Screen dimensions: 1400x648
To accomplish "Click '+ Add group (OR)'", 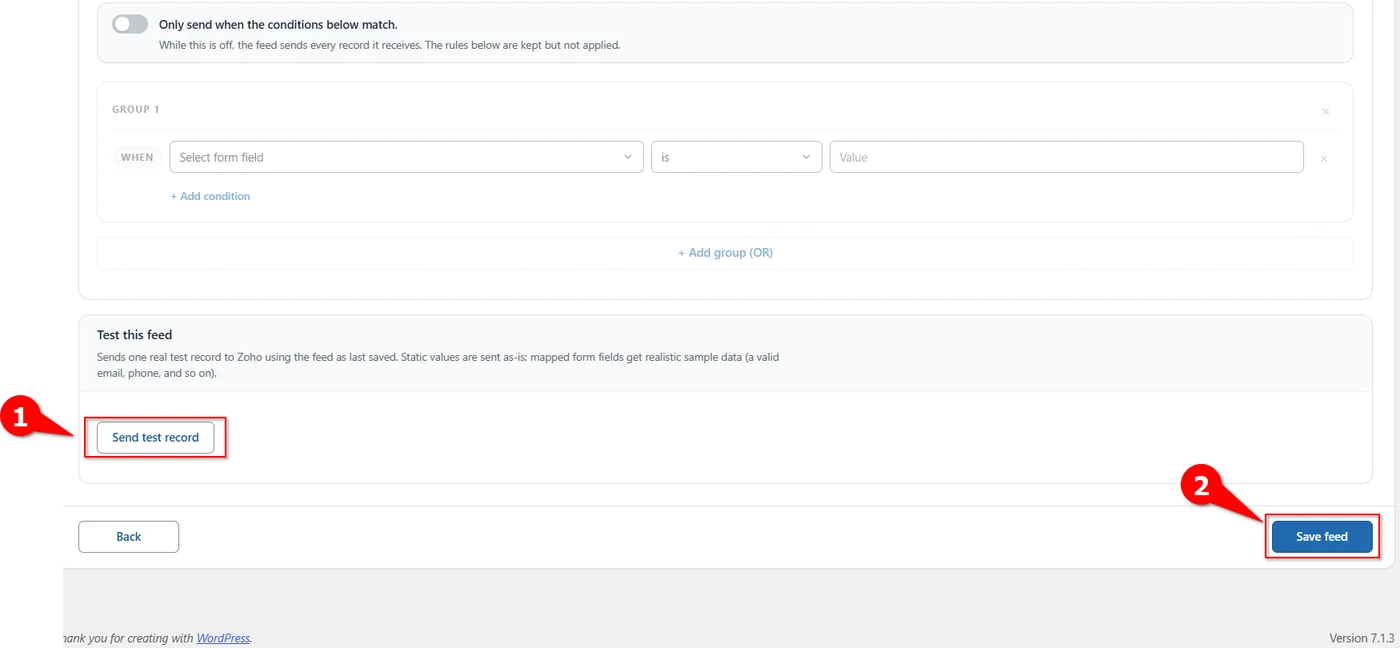I will click(x=725, y=253).
